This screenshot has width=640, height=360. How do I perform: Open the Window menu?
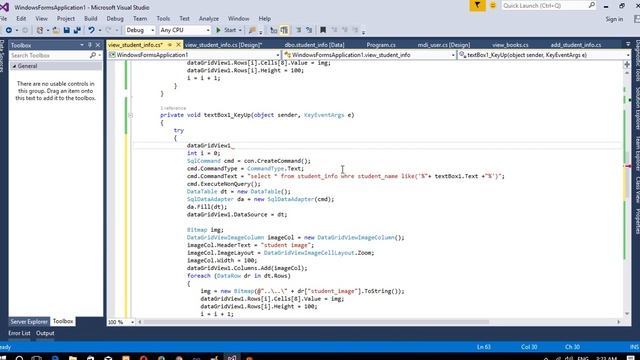click(x=238, y=19)
